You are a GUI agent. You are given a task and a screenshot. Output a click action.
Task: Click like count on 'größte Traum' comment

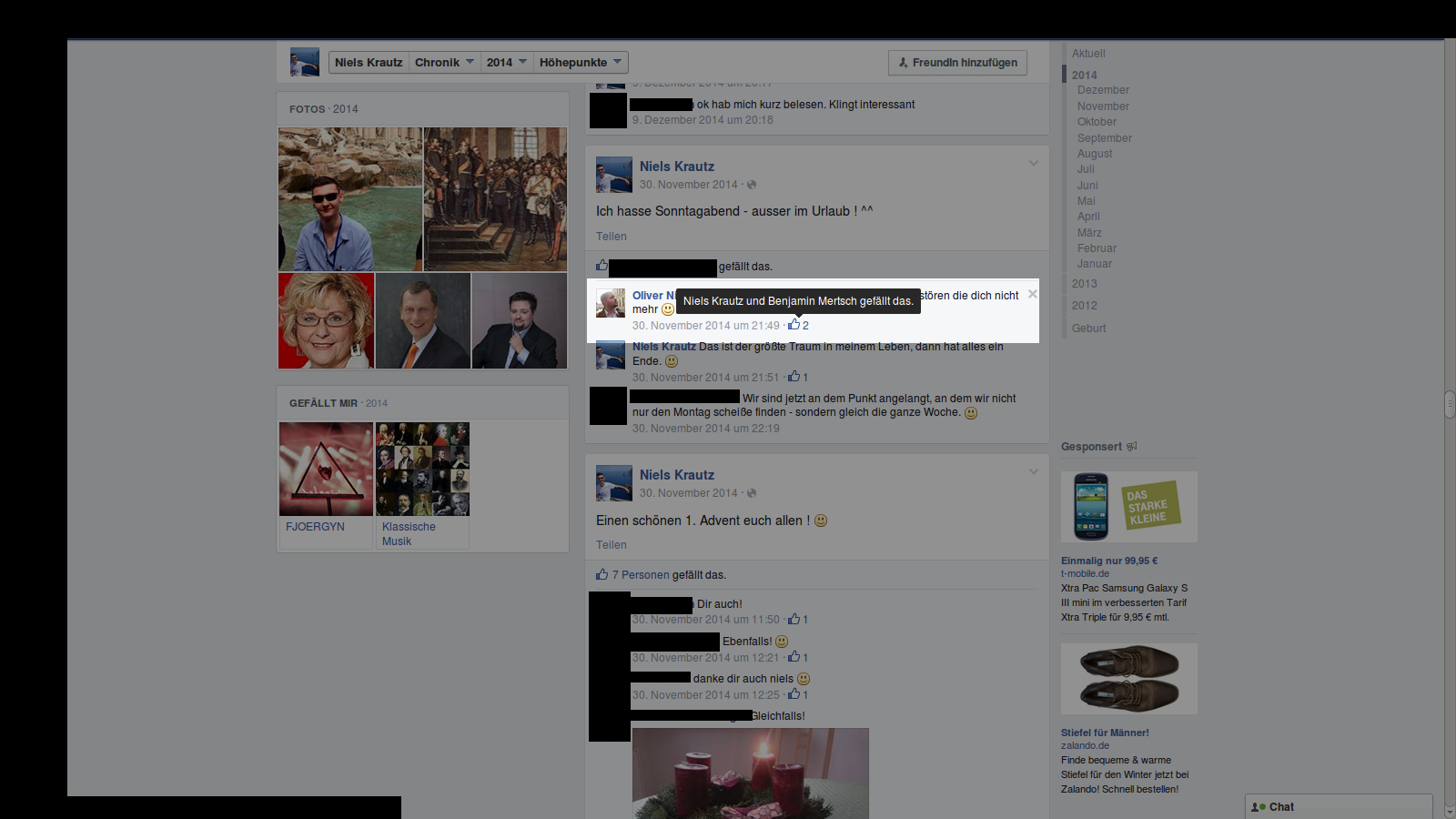(798, 377)
